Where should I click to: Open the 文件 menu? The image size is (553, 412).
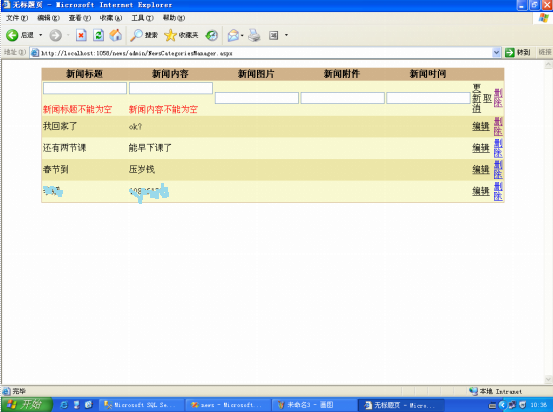click(x=17, y=18)
